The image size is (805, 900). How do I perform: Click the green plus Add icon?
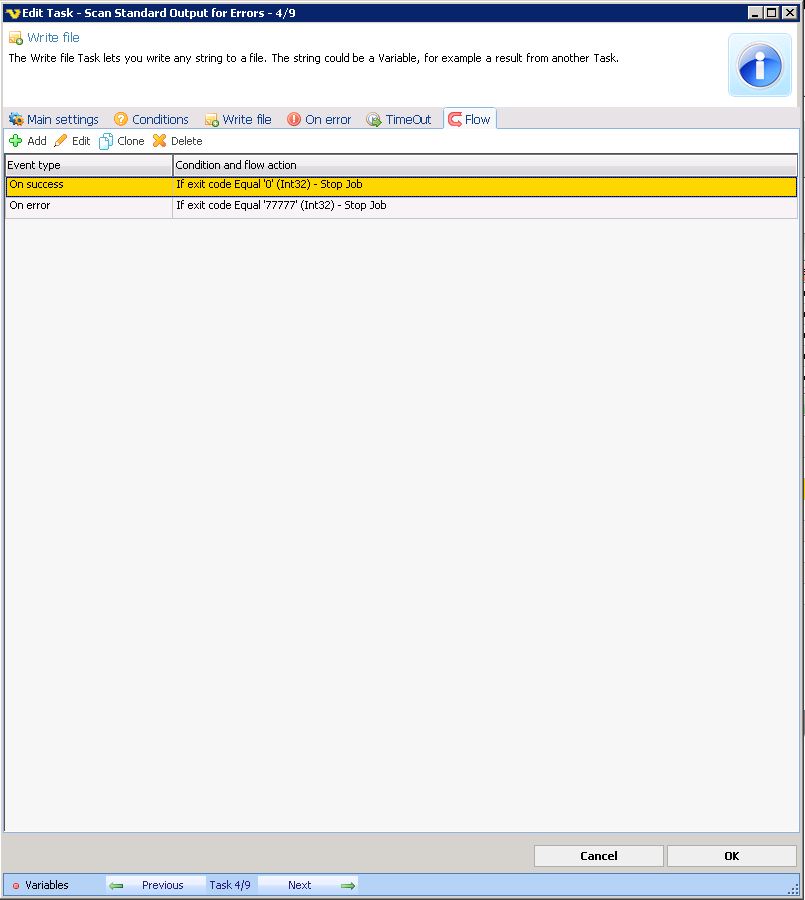point(15,141)
